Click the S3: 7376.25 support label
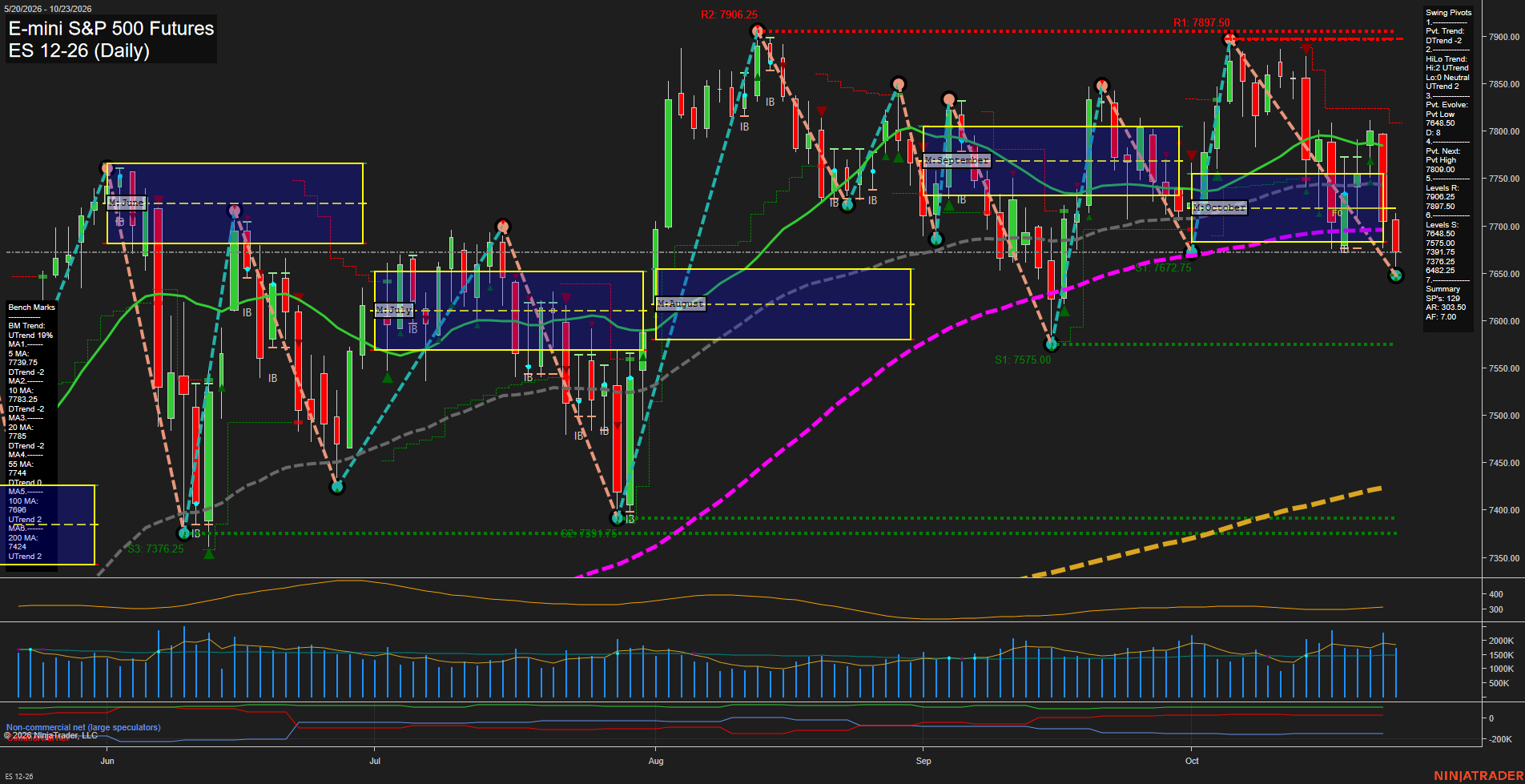 pyautogui.click(x=155, y=549)
